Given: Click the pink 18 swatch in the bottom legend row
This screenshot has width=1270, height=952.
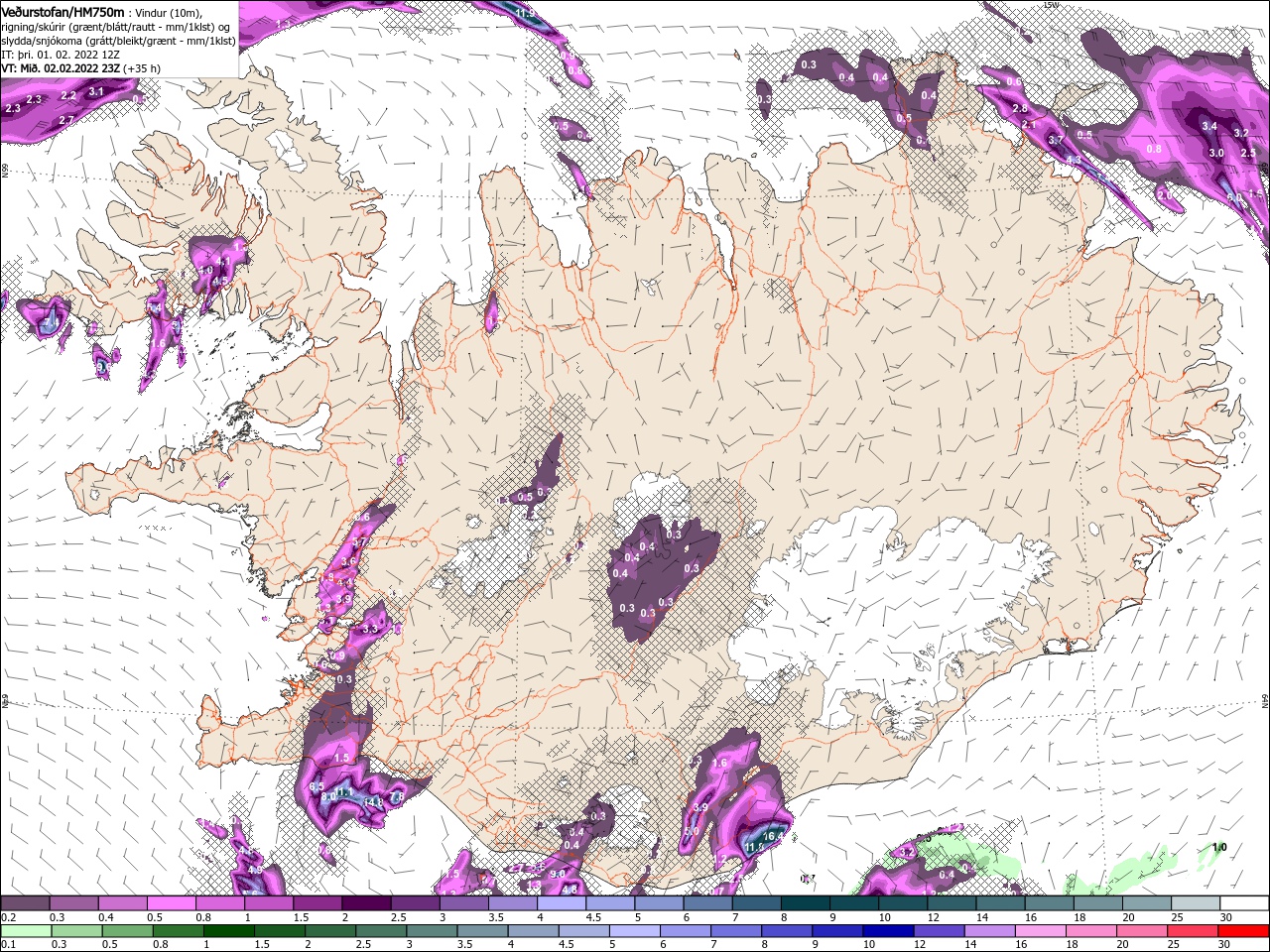Looking at the screenshot, I should click(1091, 931).
